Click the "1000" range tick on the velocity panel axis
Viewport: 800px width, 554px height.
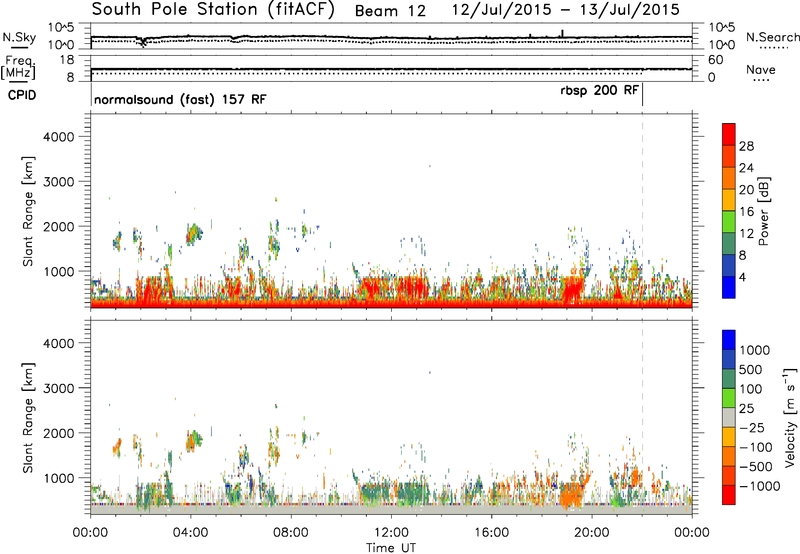coord(59,478)
